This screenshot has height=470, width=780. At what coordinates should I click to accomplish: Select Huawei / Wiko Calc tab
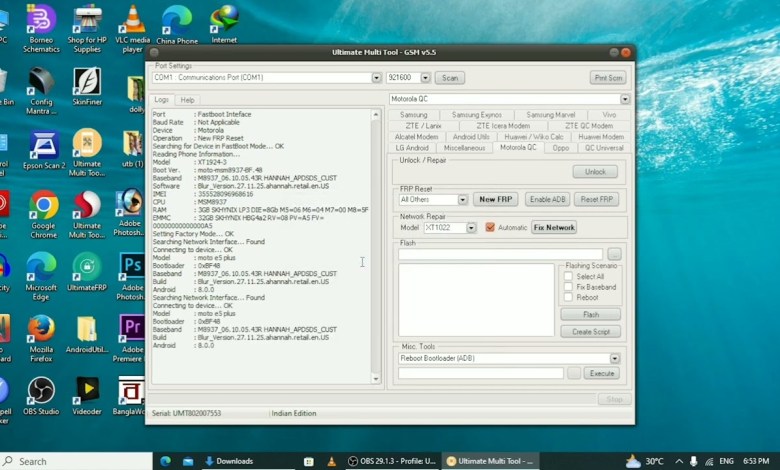pyautogui.click(x=533, y=137)
